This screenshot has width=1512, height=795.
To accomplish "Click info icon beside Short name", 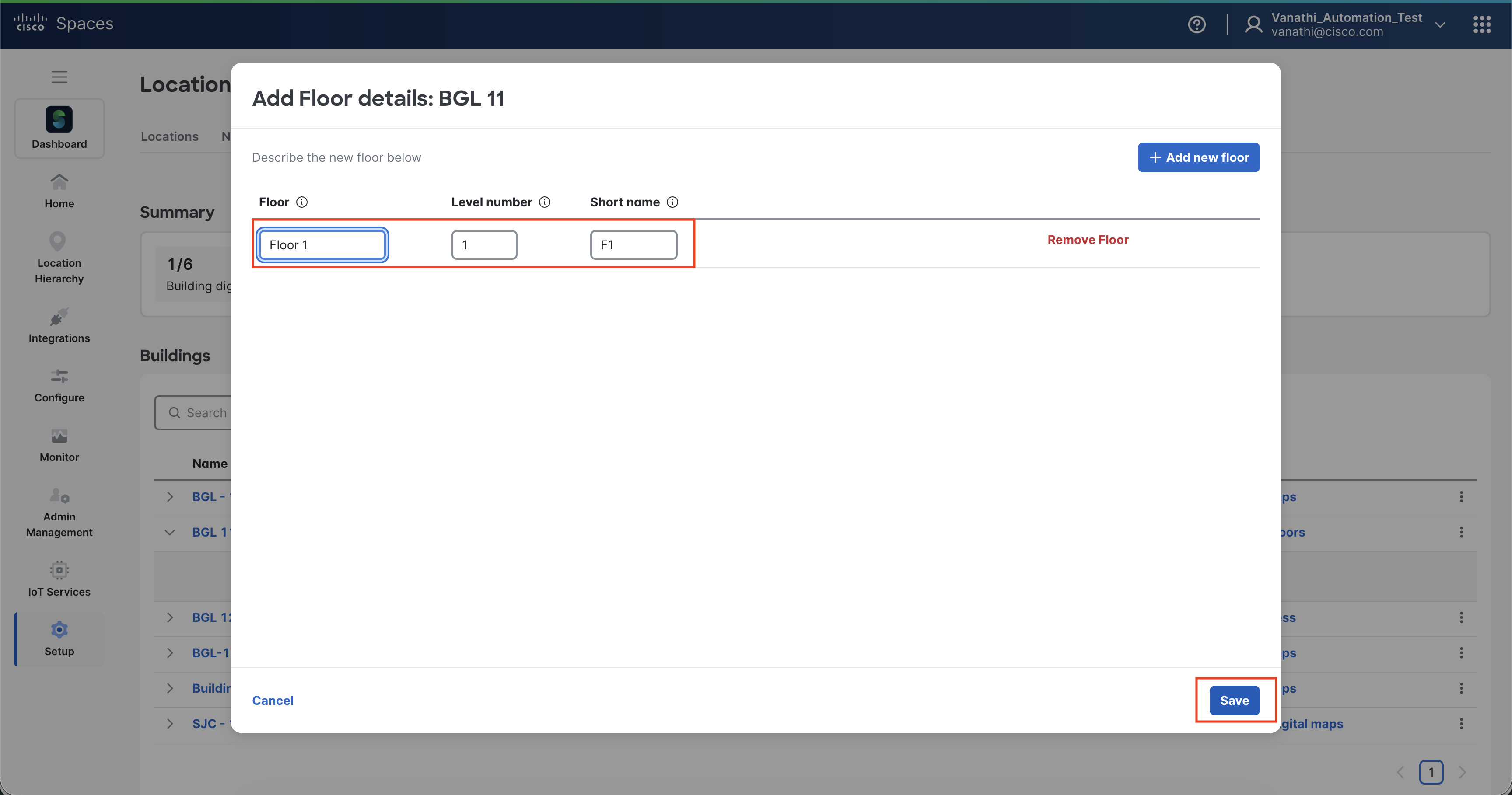I will click(672, 202).
